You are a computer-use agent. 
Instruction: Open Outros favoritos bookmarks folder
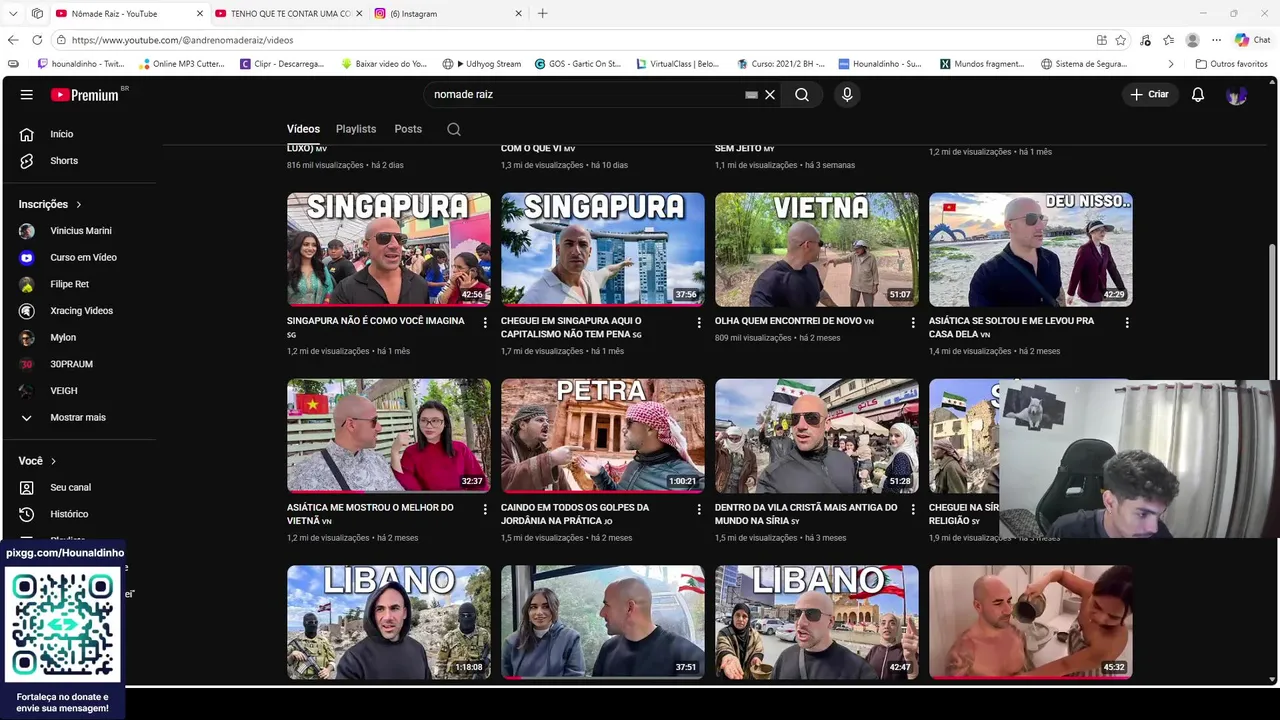[1231, 64]
